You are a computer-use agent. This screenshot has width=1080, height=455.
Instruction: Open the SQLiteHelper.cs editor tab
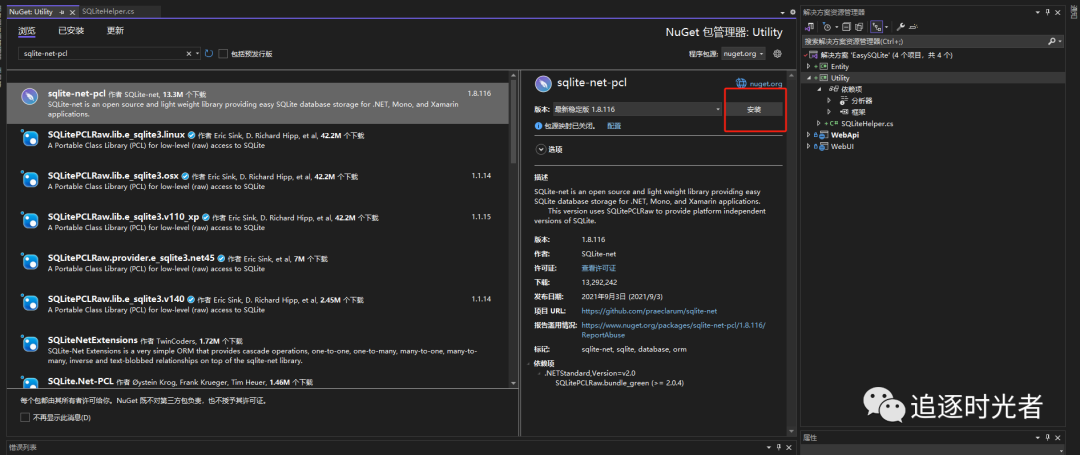coord(108,10)
